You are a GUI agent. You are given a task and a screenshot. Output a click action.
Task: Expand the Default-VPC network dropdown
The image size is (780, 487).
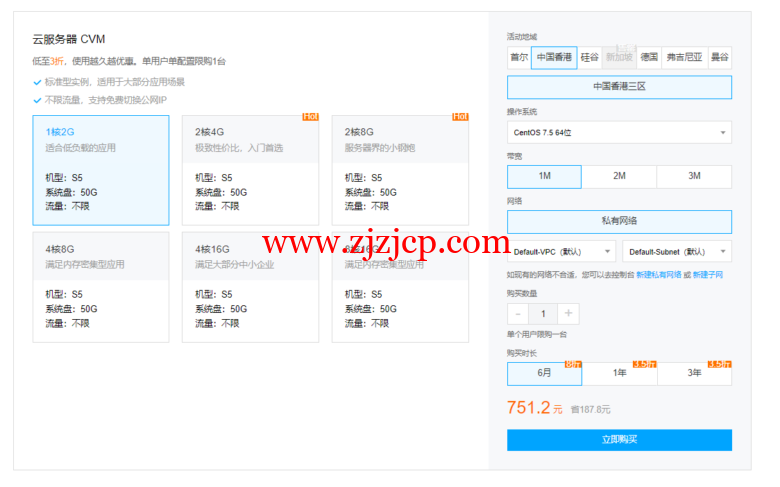pos(561,251)
